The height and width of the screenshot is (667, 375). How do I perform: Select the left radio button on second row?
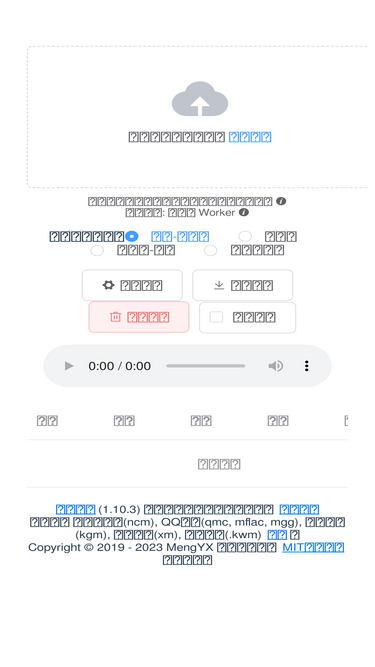click(97, 250)
